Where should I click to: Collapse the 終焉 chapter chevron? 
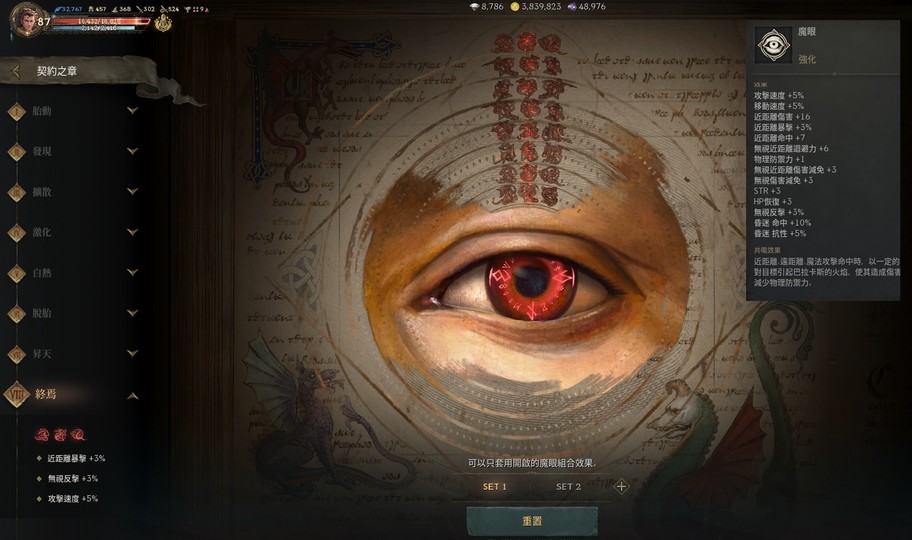pos(133,396)
